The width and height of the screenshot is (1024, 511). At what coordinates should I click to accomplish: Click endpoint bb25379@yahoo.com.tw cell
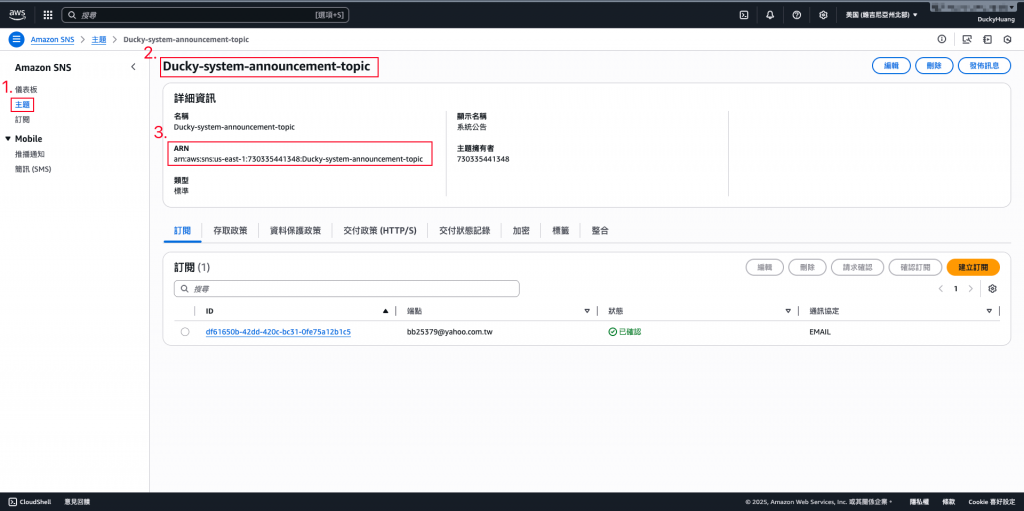pos(449,332)
